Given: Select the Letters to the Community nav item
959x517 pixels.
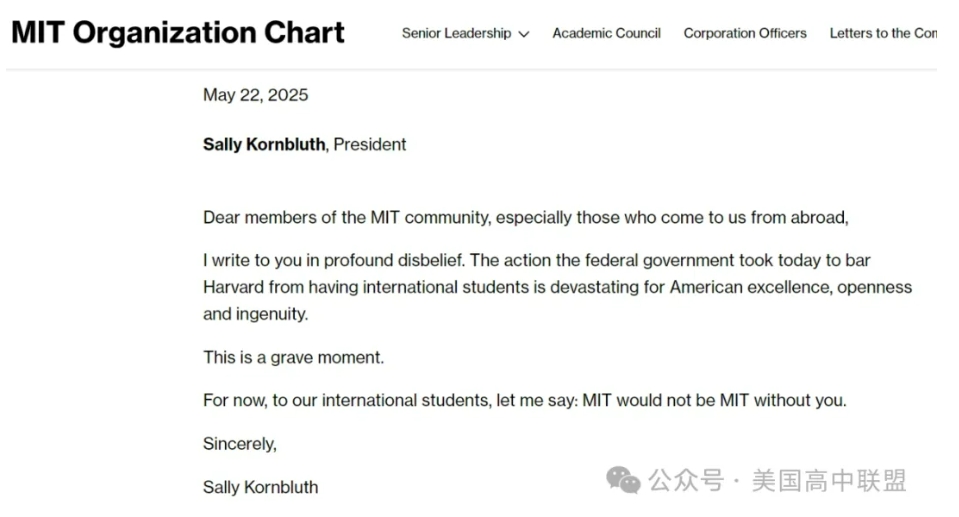Looking at the screenshot, I should pos(883,33).
